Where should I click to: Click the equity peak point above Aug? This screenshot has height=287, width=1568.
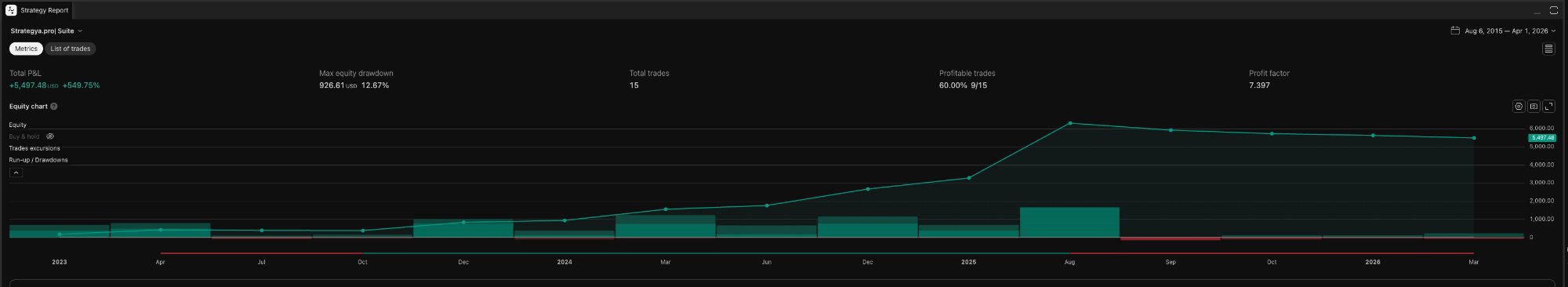(1070, 123)
